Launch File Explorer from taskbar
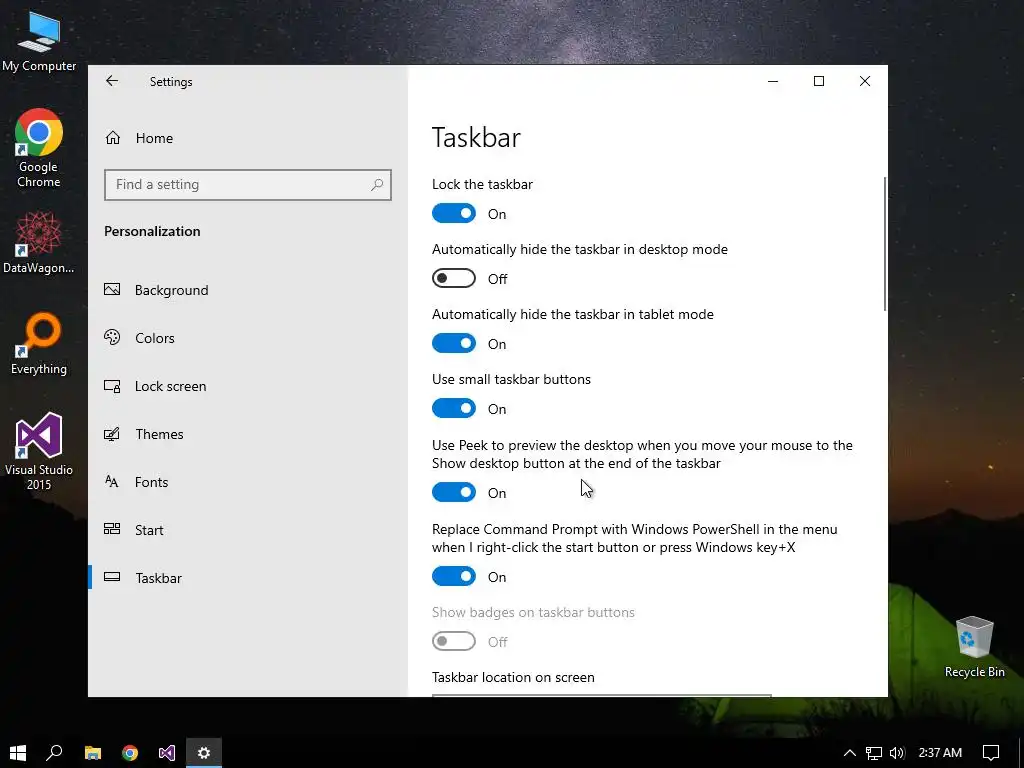The width and height of the screenshot is (1024, 768). [x=93, y=753]
